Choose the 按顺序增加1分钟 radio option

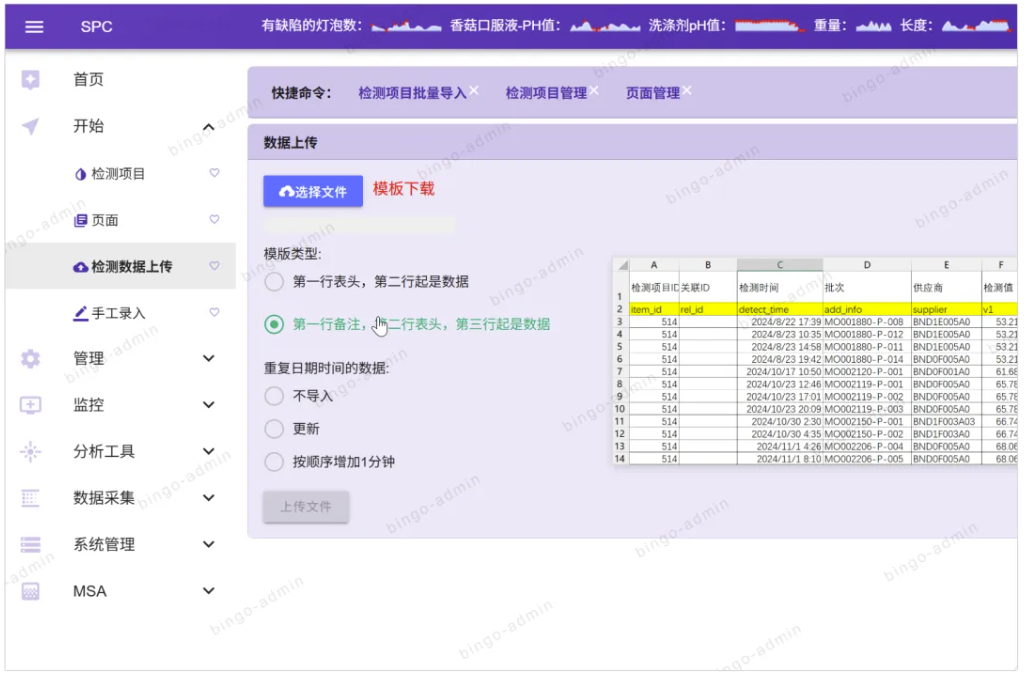pos(274,462)
